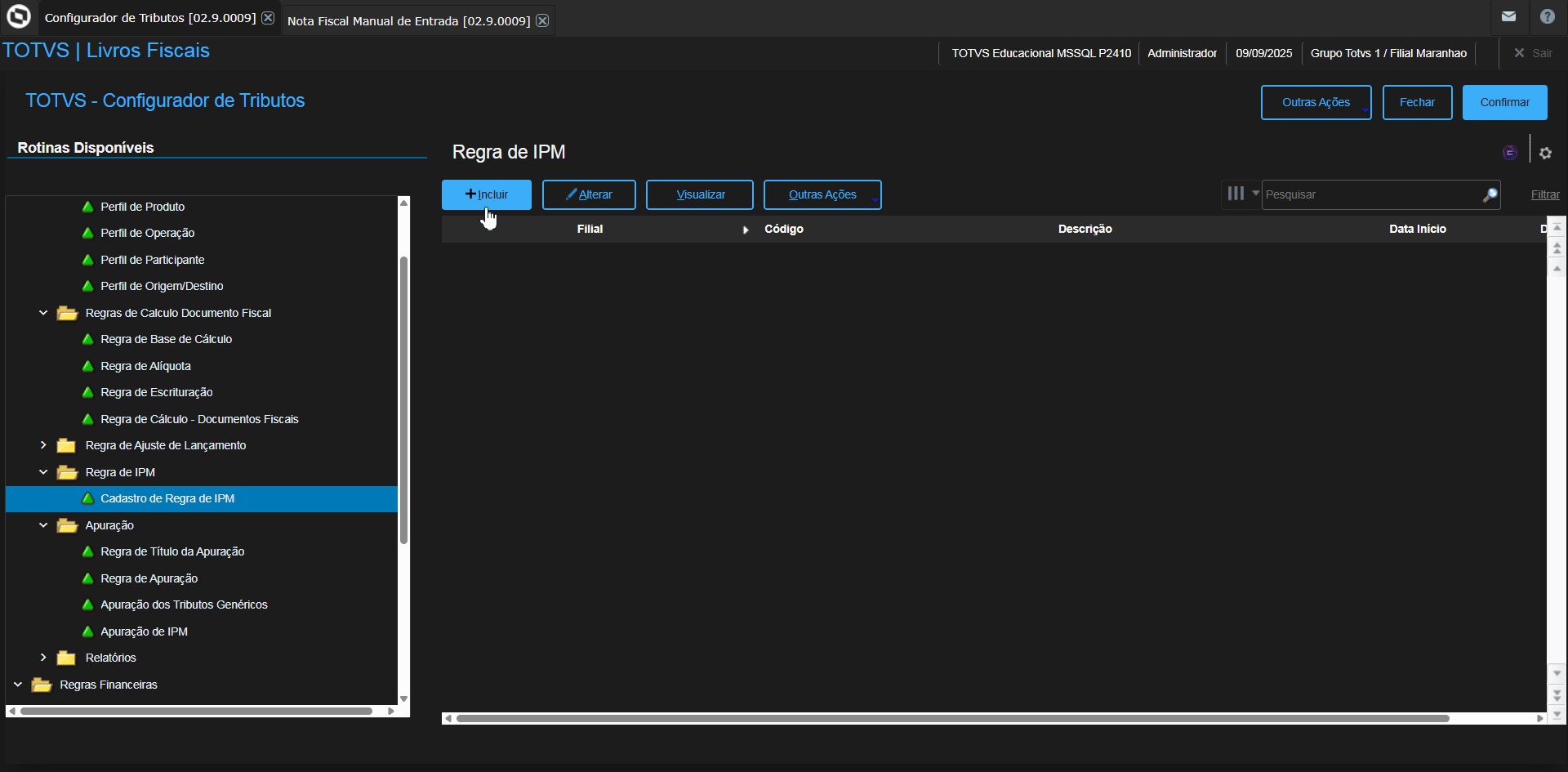Expand the Relatórios tree node
The height and width of the screenshot is (772, 1568).
pos(43,658)
